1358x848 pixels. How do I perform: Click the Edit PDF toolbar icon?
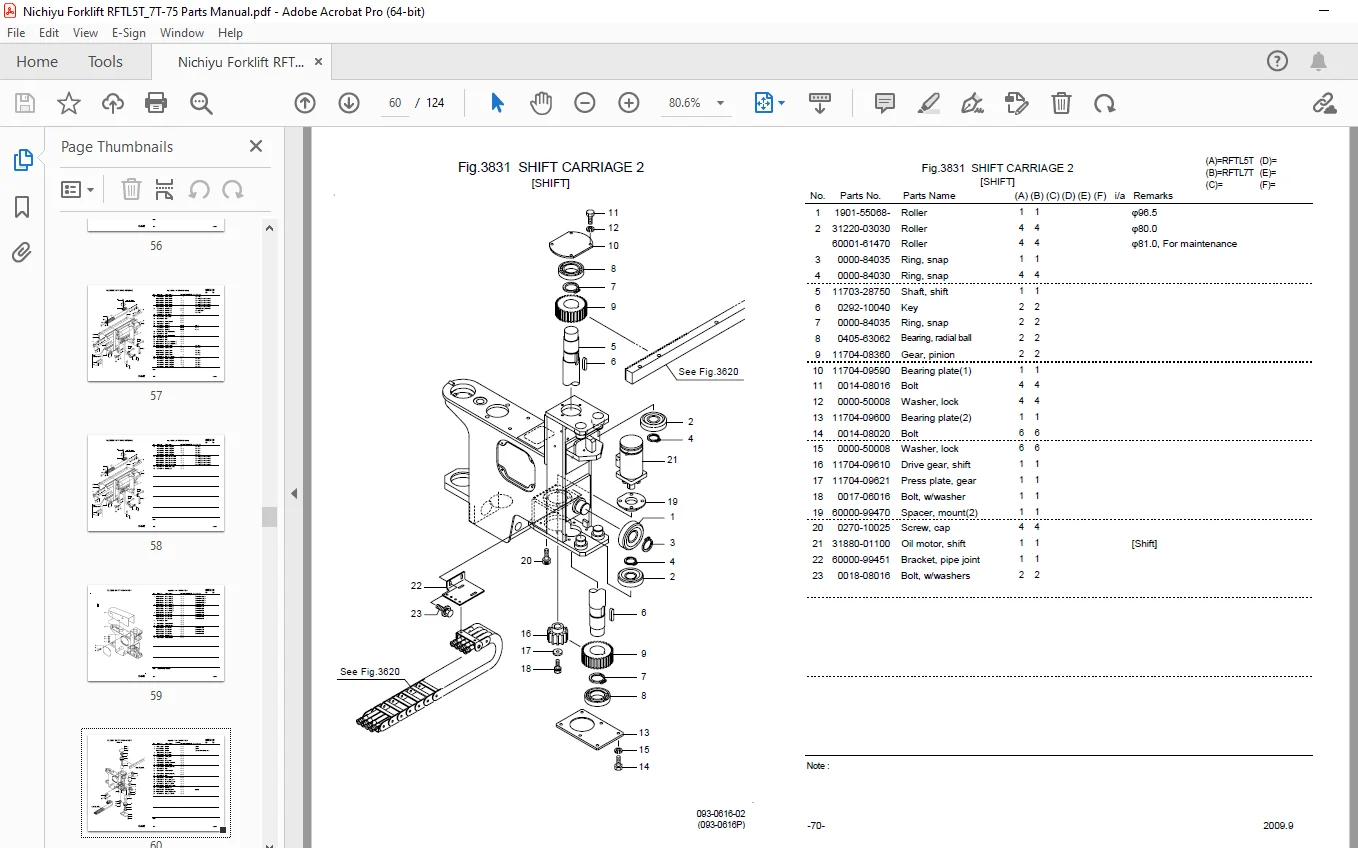[1017, 103]
